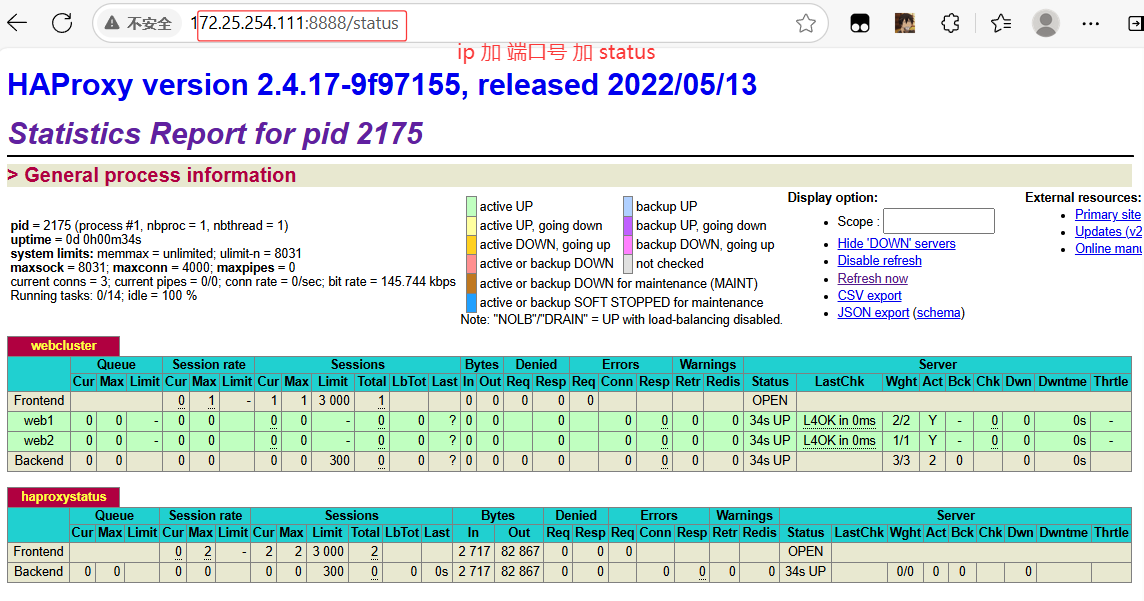Screen dimensions: 1144x601
Task: Click the not checked grey swatch
Action: point(627,263)
